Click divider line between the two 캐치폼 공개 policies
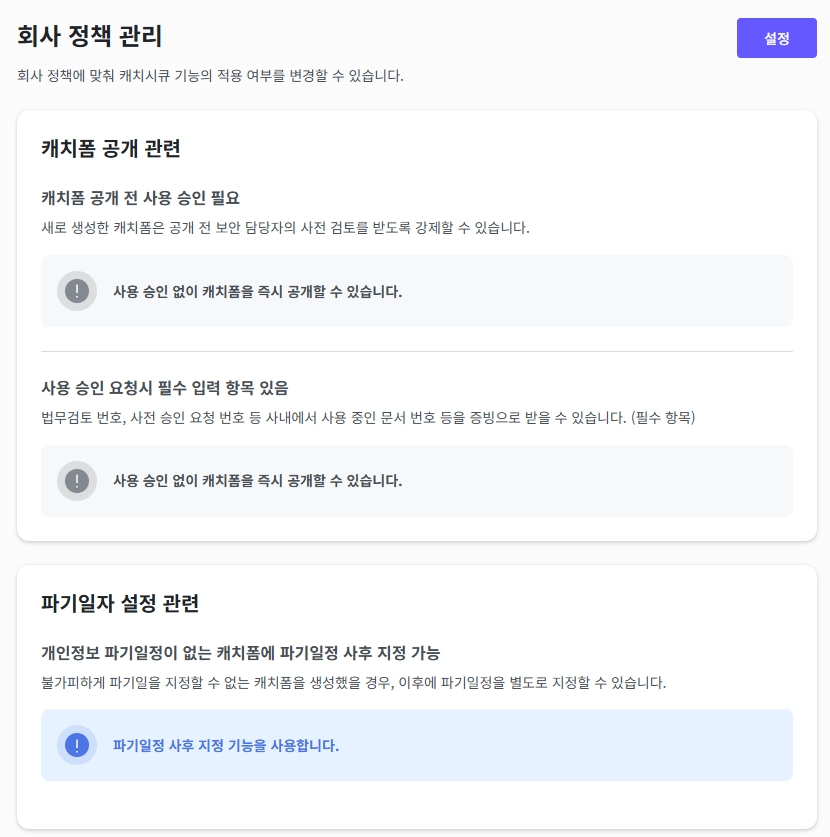Image resolution: width=830 pixels, height=837 pixels. click(416, 352)
